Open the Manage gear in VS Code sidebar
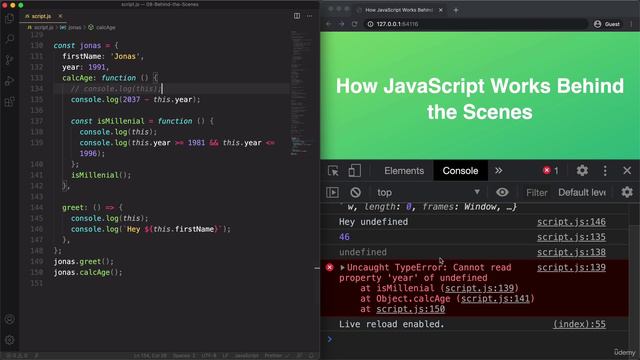Screen dimensions: 640x360 pyautogui.click(x=9, y=340)
